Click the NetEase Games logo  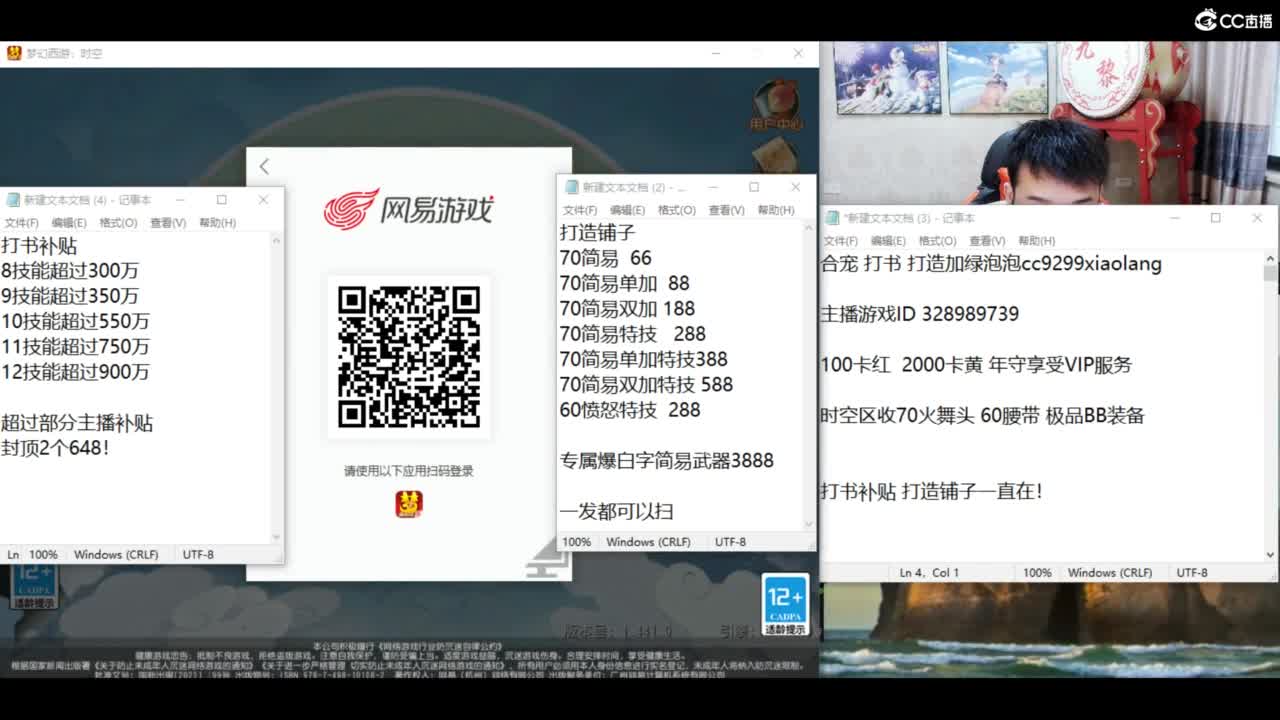(409, 209)
